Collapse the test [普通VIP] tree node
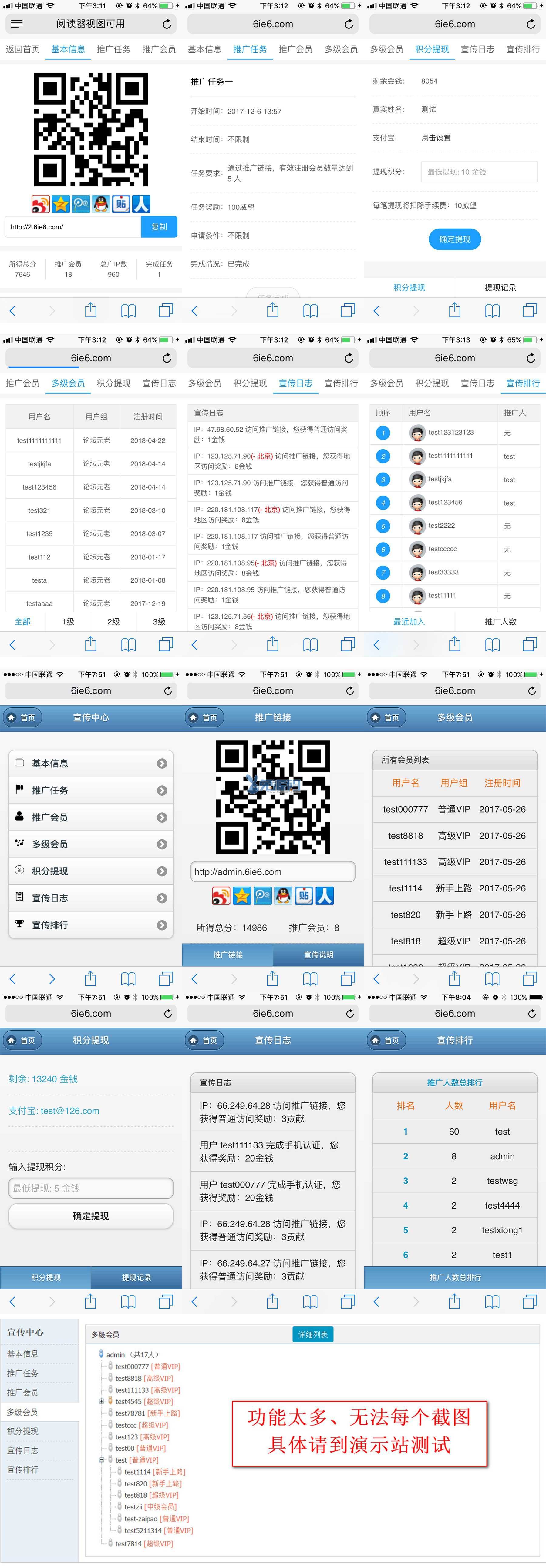 (101, 1460)
